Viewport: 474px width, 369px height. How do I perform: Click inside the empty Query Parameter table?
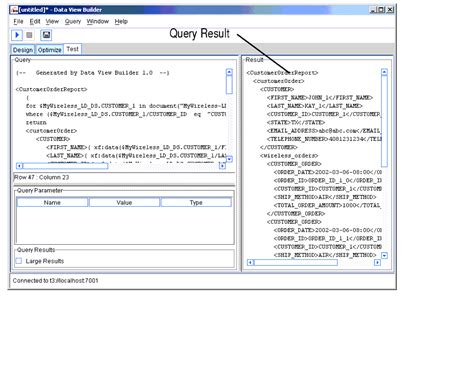(x=124, y=225)
